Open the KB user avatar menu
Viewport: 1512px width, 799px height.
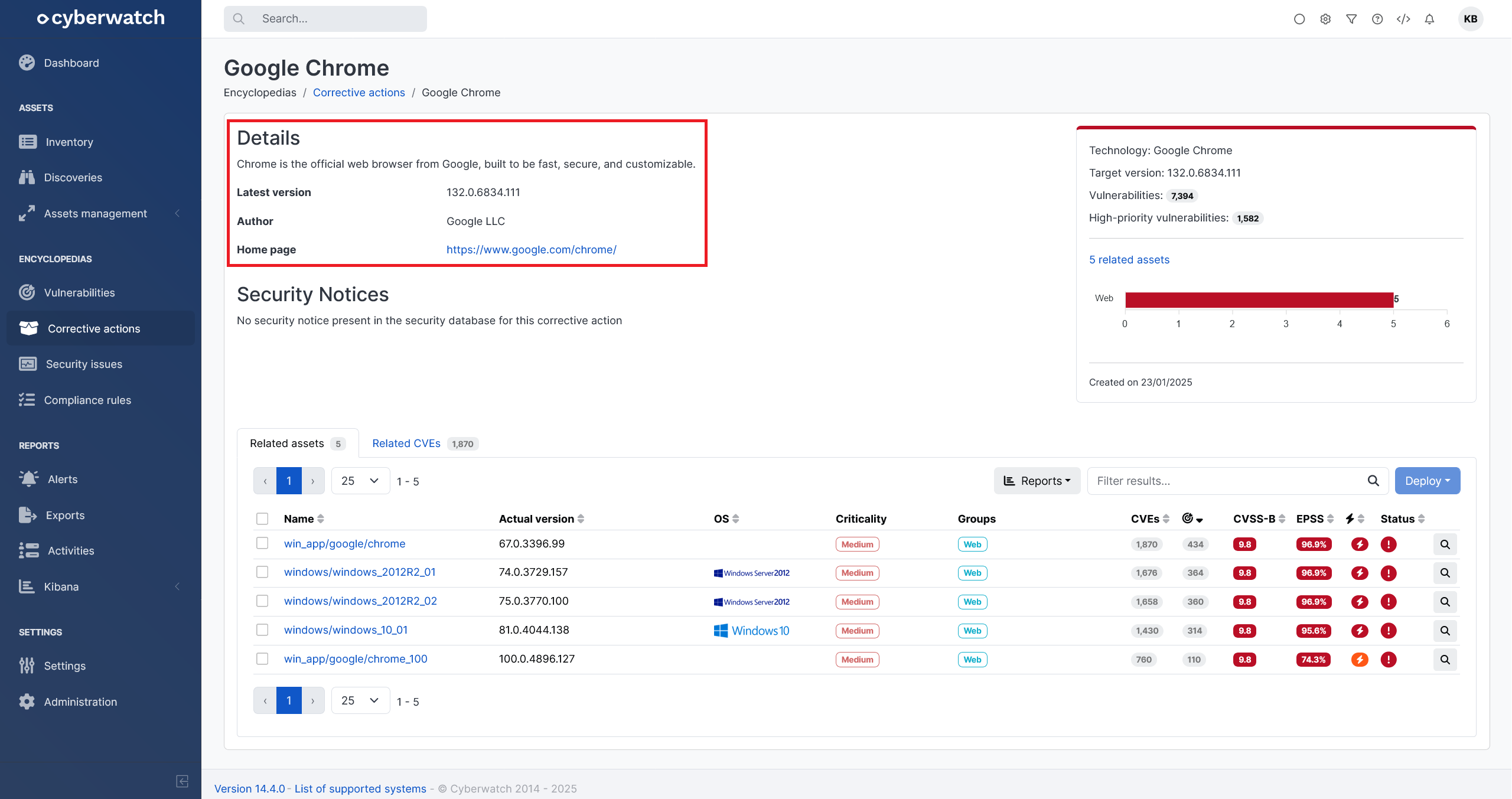point(1471,19)
